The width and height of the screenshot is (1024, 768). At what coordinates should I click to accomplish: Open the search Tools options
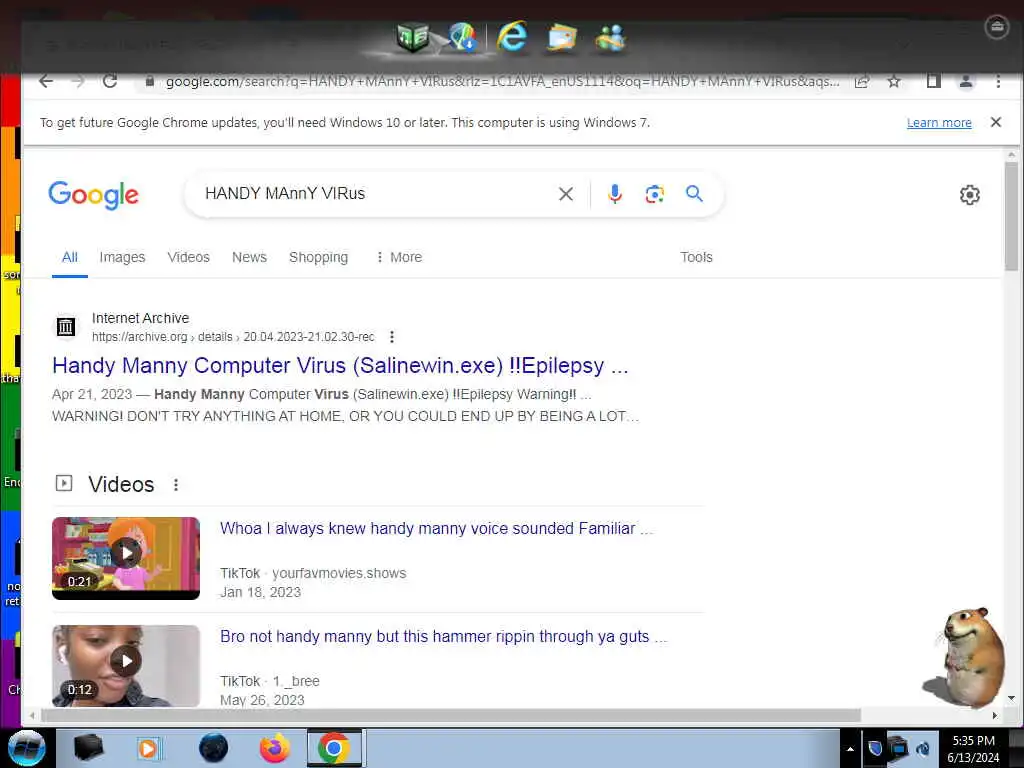696,257
